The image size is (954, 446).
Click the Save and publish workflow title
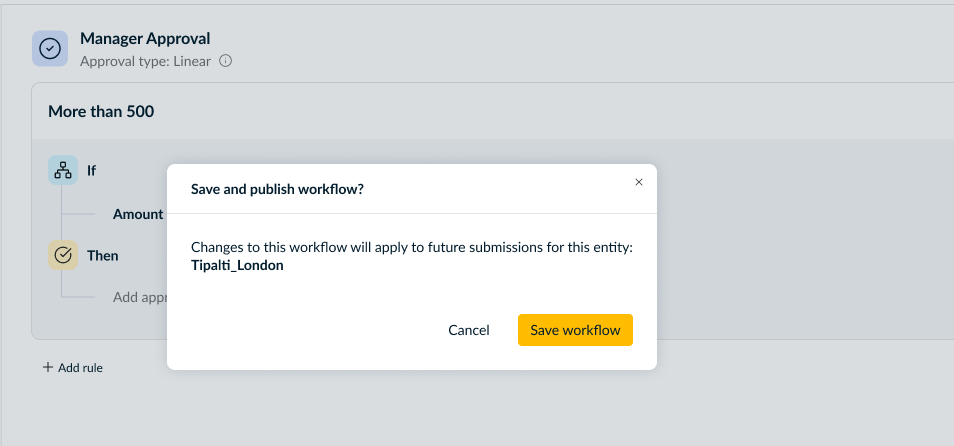(277, 188)
